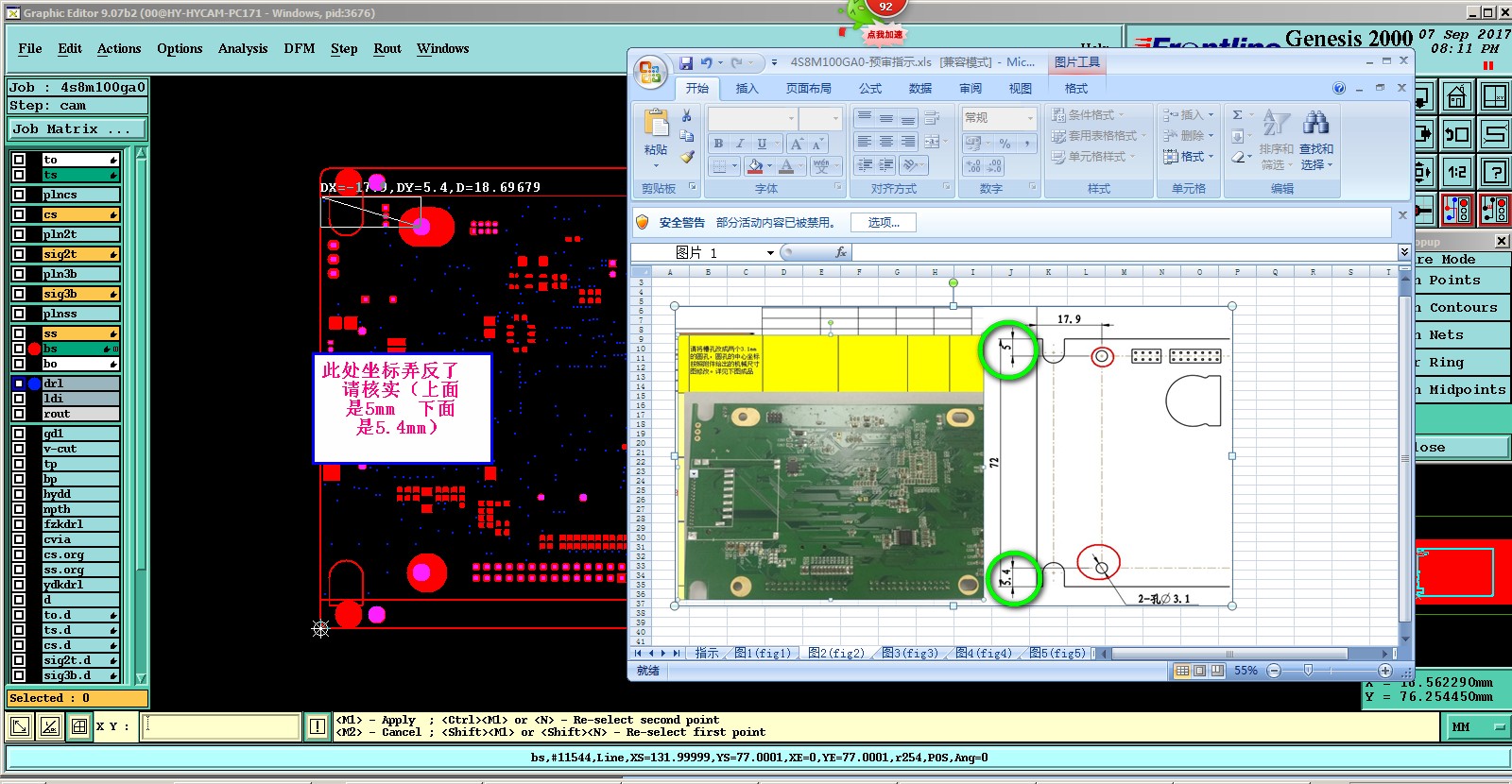The image size is (1512, 784).
Task: Toggle visibility checkbox for layer 'rout'
Action: 19,414
